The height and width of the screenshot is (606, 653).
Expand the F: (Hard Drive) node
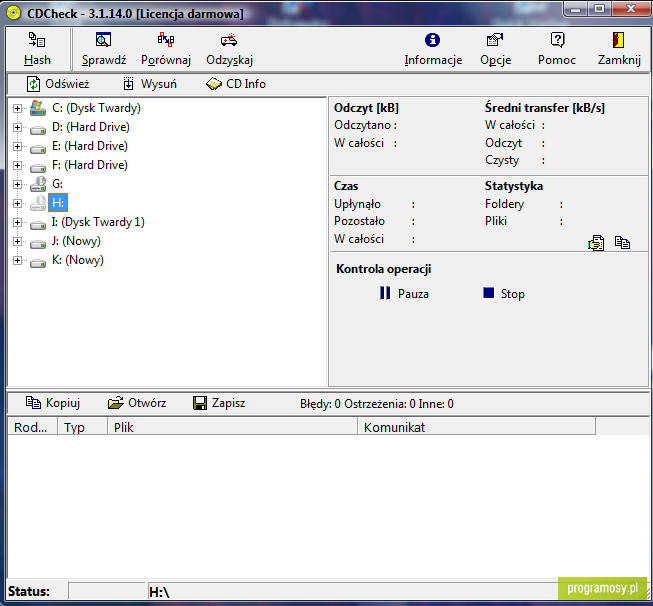[17, 165]
